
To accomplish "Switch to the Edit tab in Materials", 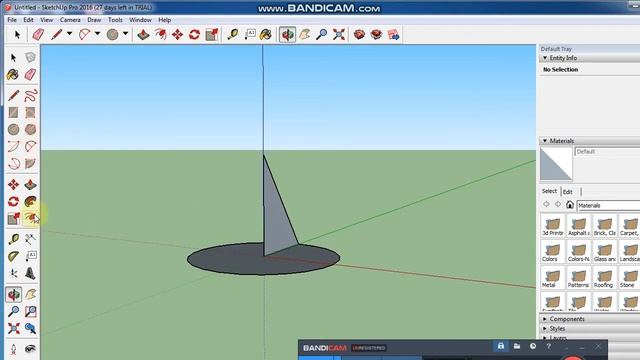I will 567,191.
